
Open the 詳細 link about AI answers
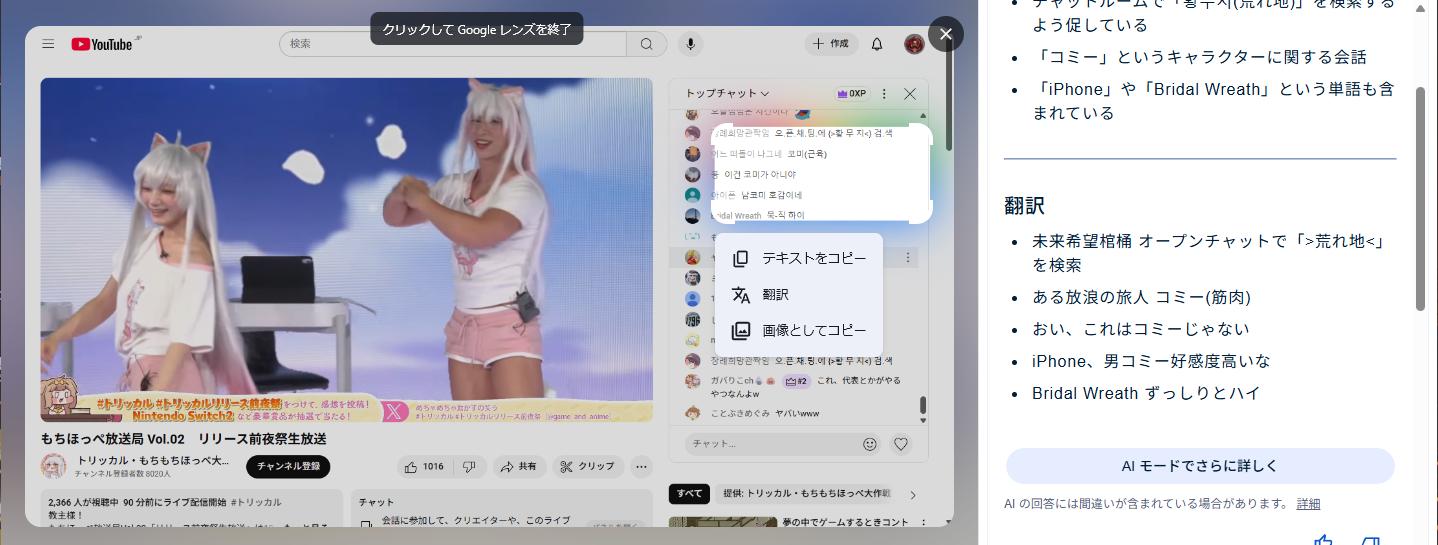(1308, 504)
